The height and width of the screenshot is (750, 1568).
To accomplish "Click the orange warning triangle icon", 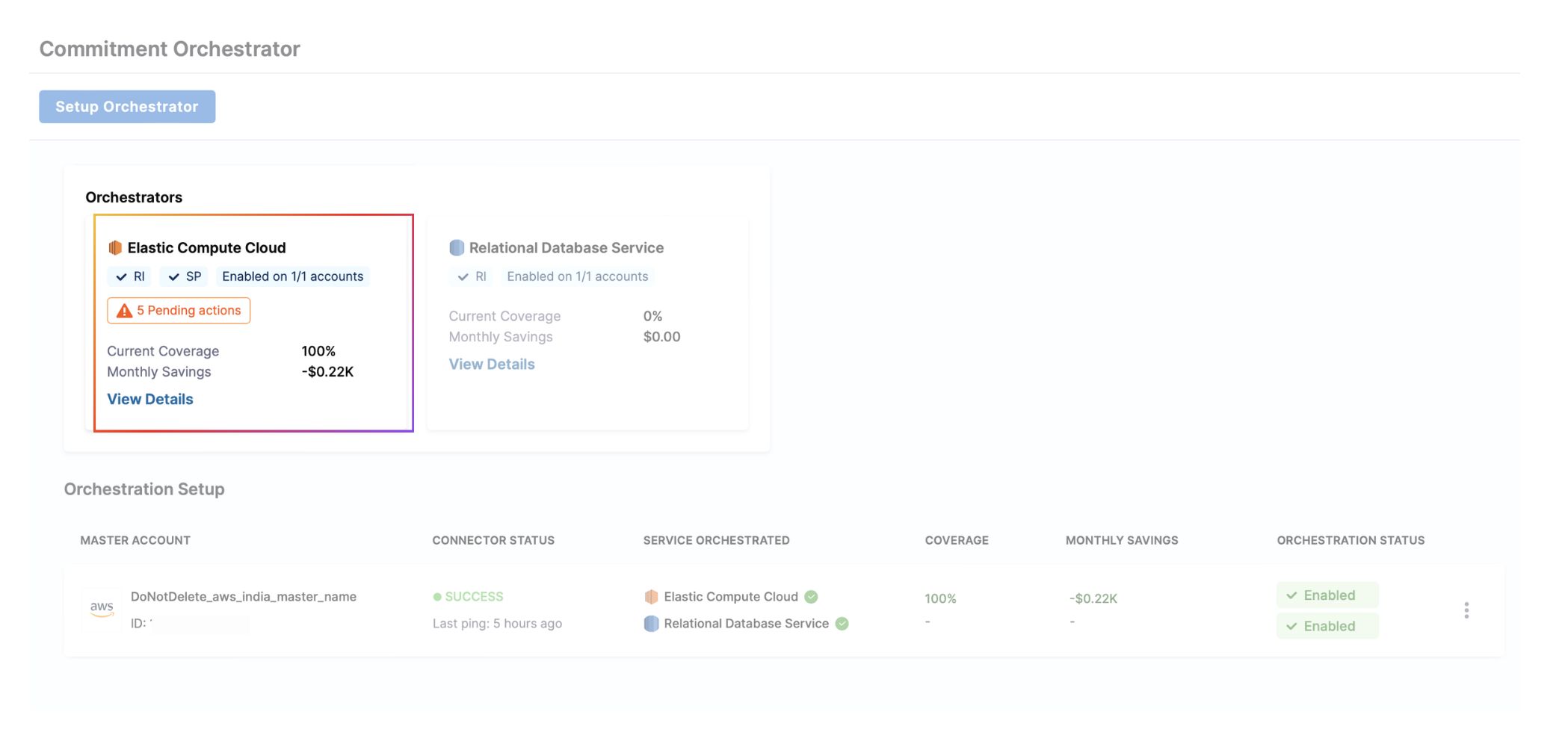I will [x=124, y=311].
